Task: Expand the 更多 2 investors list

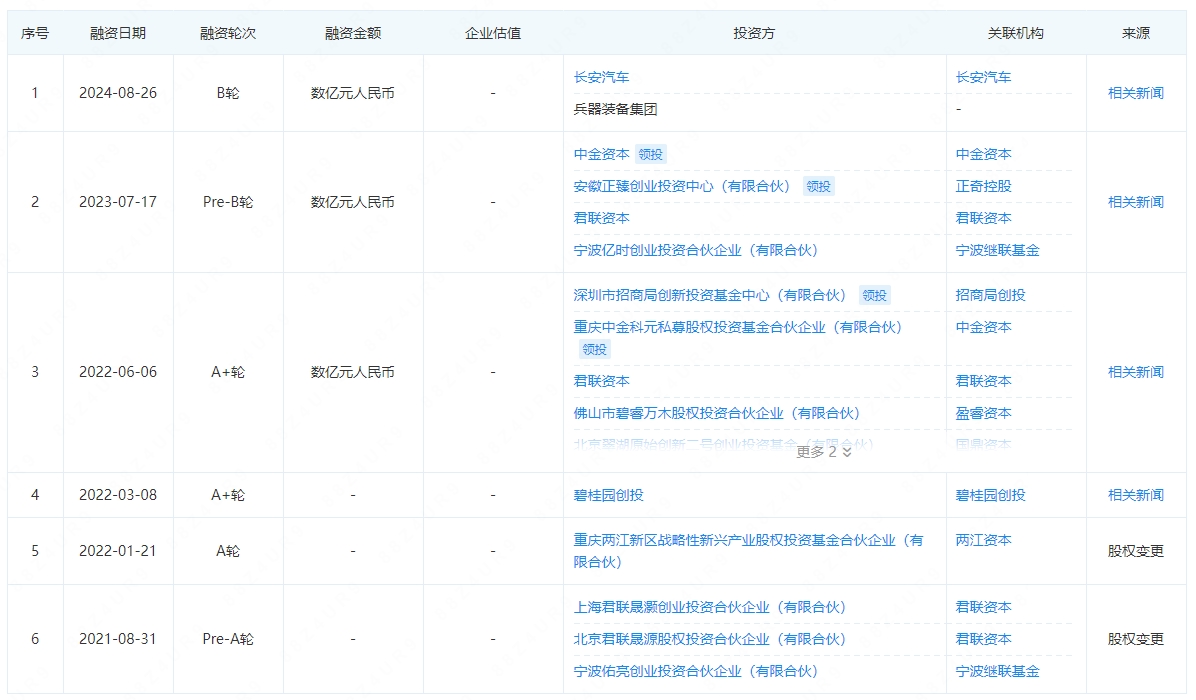Action: pyautogui.click(x=824, y=451)
